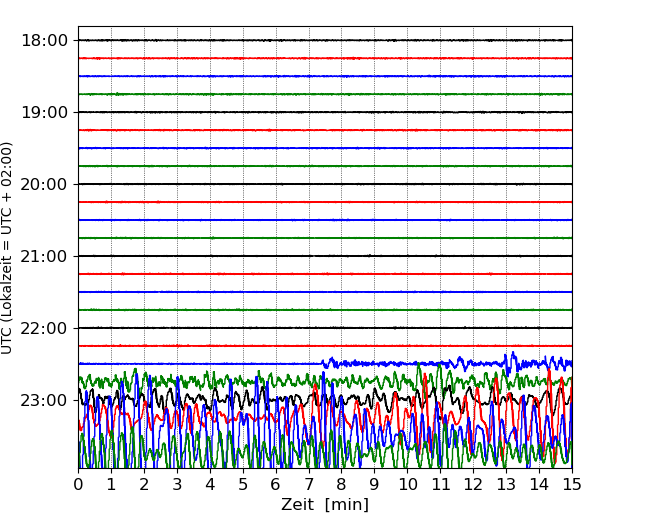Click the x-axis tick label 9

click(x=375, y=484)
